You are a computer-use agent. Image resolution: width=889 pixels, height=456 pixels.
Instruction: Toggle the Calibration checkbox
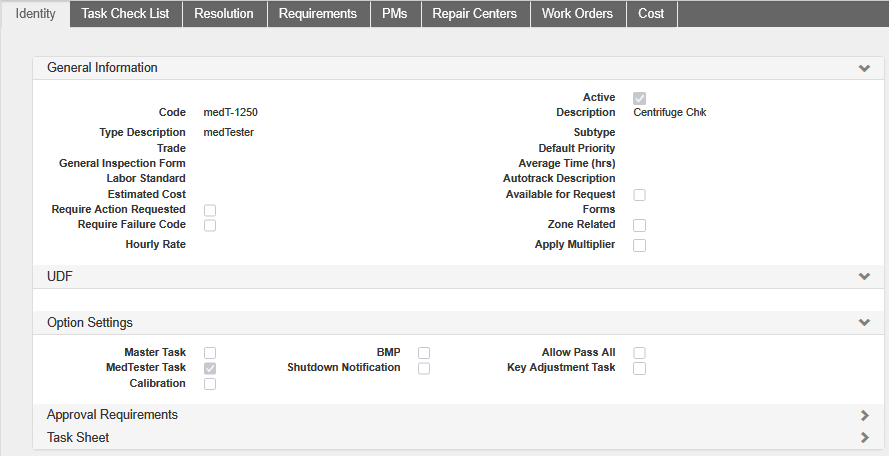coord(210,384)
